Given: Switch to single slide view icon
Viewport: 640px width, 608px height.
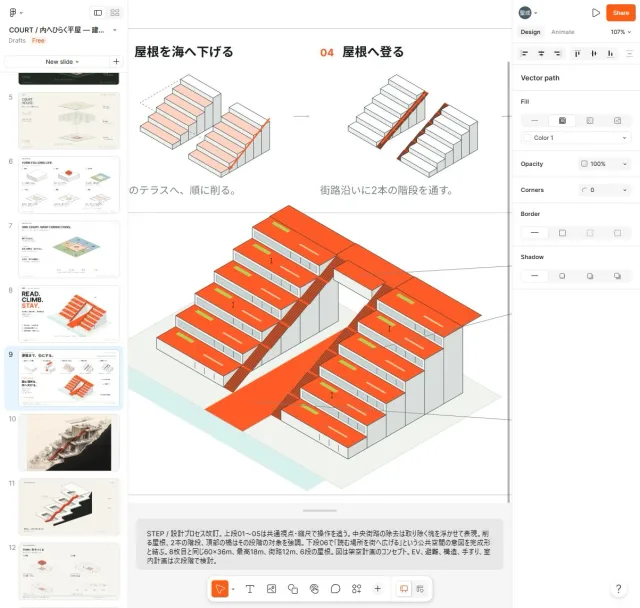Looking at the screenshot, I should (98, 13).
